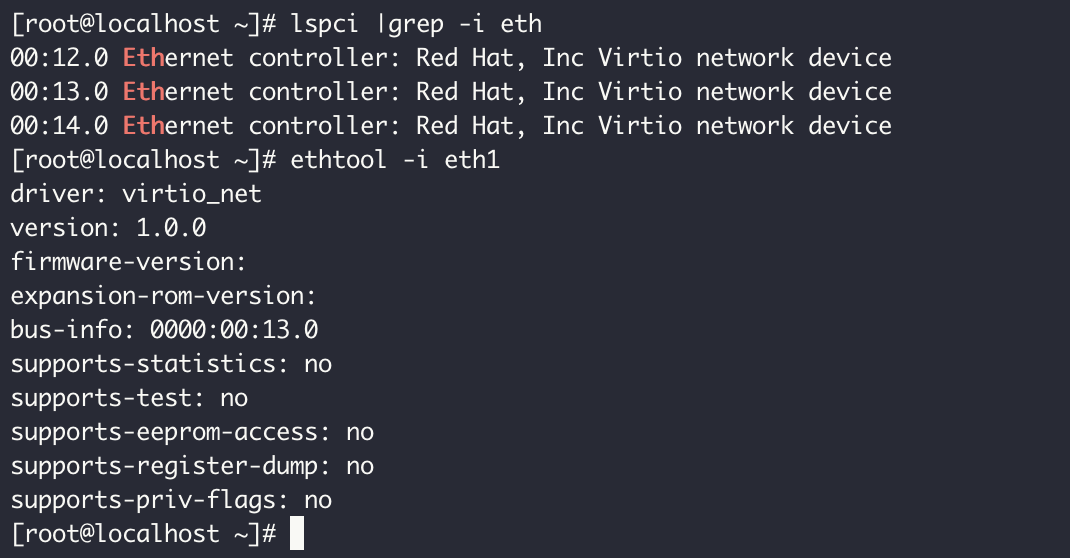
Task: Click the highlighted 'Eth' on the 00:14.0 line
Action: click(143, 125)
